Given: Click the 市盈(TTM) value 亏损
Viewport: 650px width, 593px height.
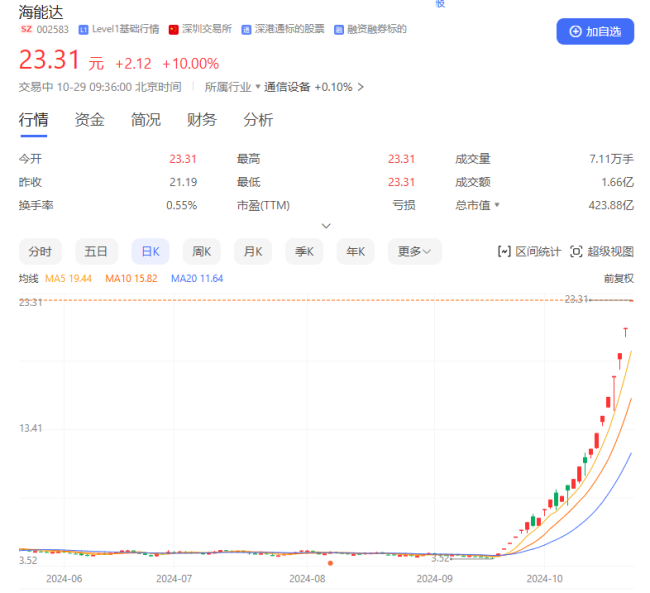Looking at the screenshot, I should [404, 205].
